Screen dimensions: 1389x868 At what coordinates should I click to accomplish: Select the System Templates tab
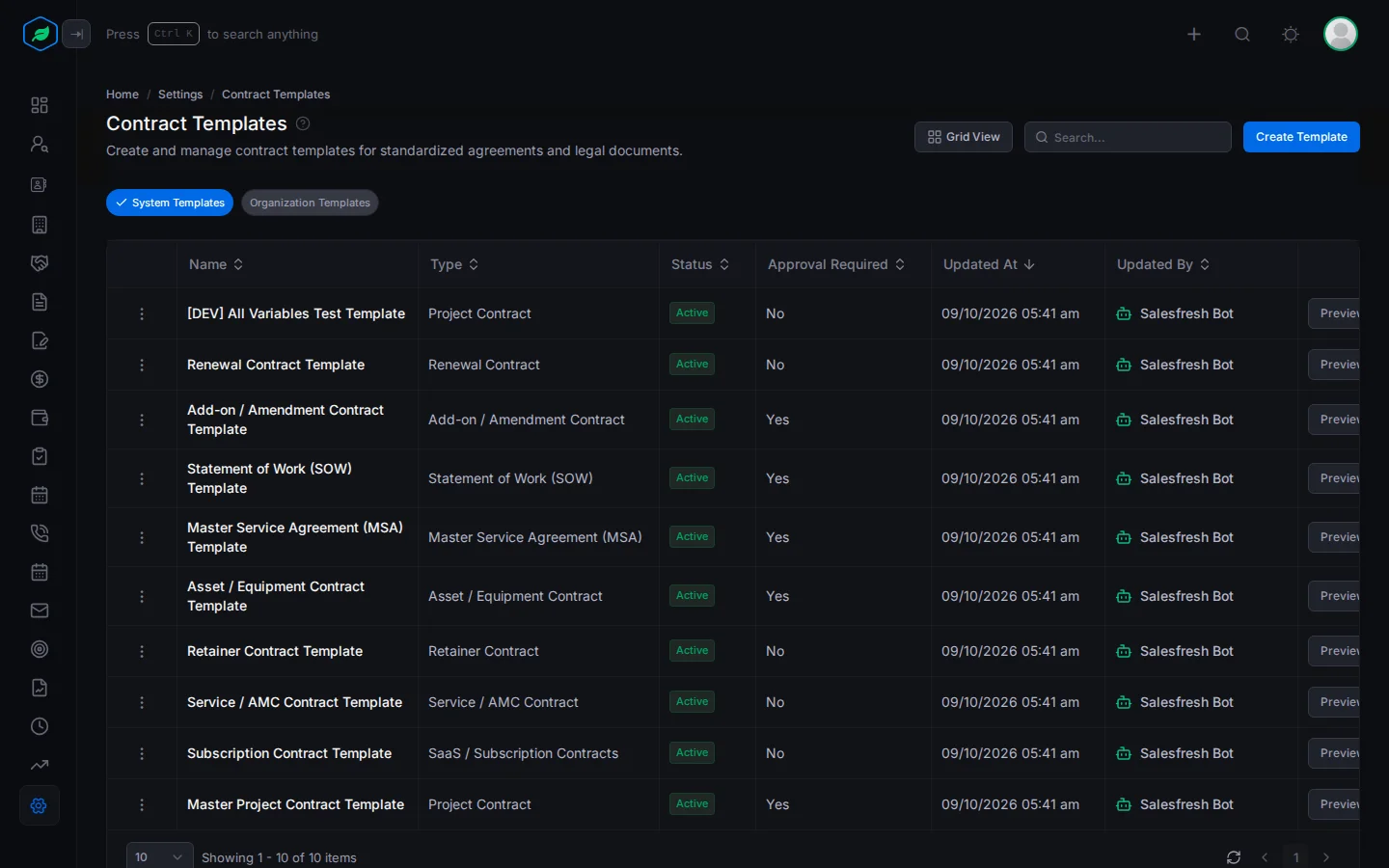point(170,203)
